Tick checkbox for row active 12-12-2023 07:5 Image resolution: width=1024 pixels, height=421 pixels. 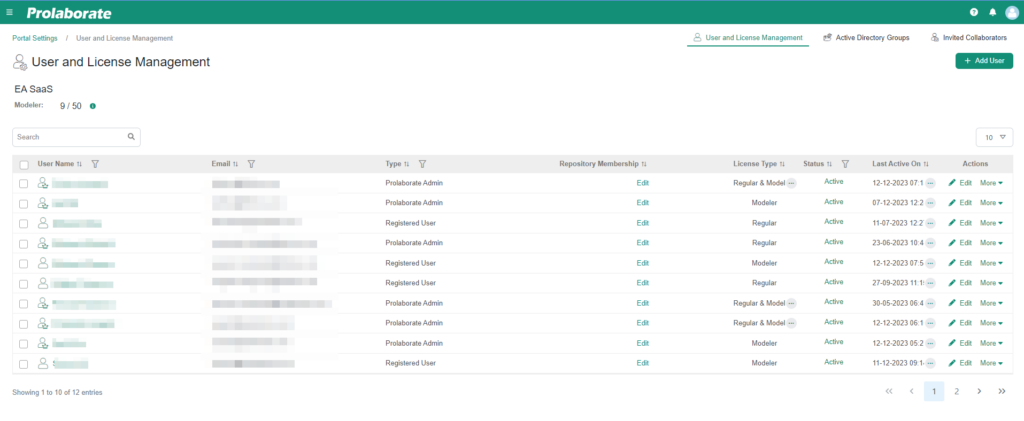[x=24, y=264]
